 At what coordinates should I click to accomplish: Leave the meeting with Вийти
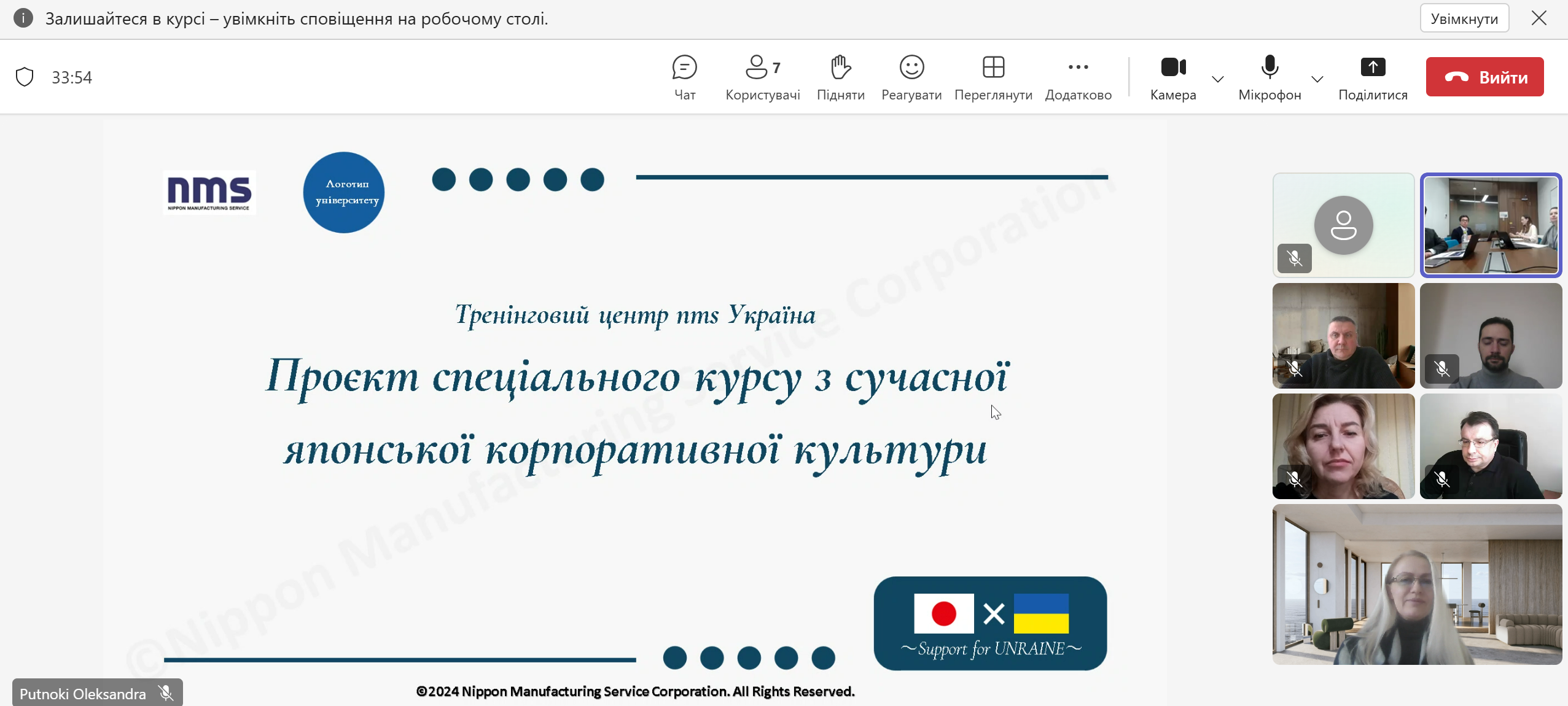click(x=1484, y=77)
